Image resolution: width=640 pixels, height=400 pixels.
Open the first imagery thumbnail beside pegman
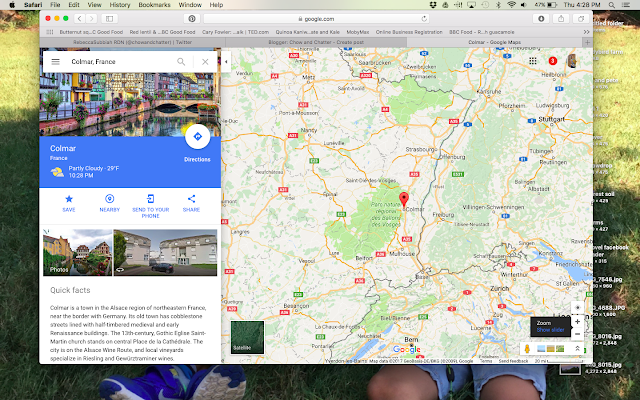(x=541, y=349)
